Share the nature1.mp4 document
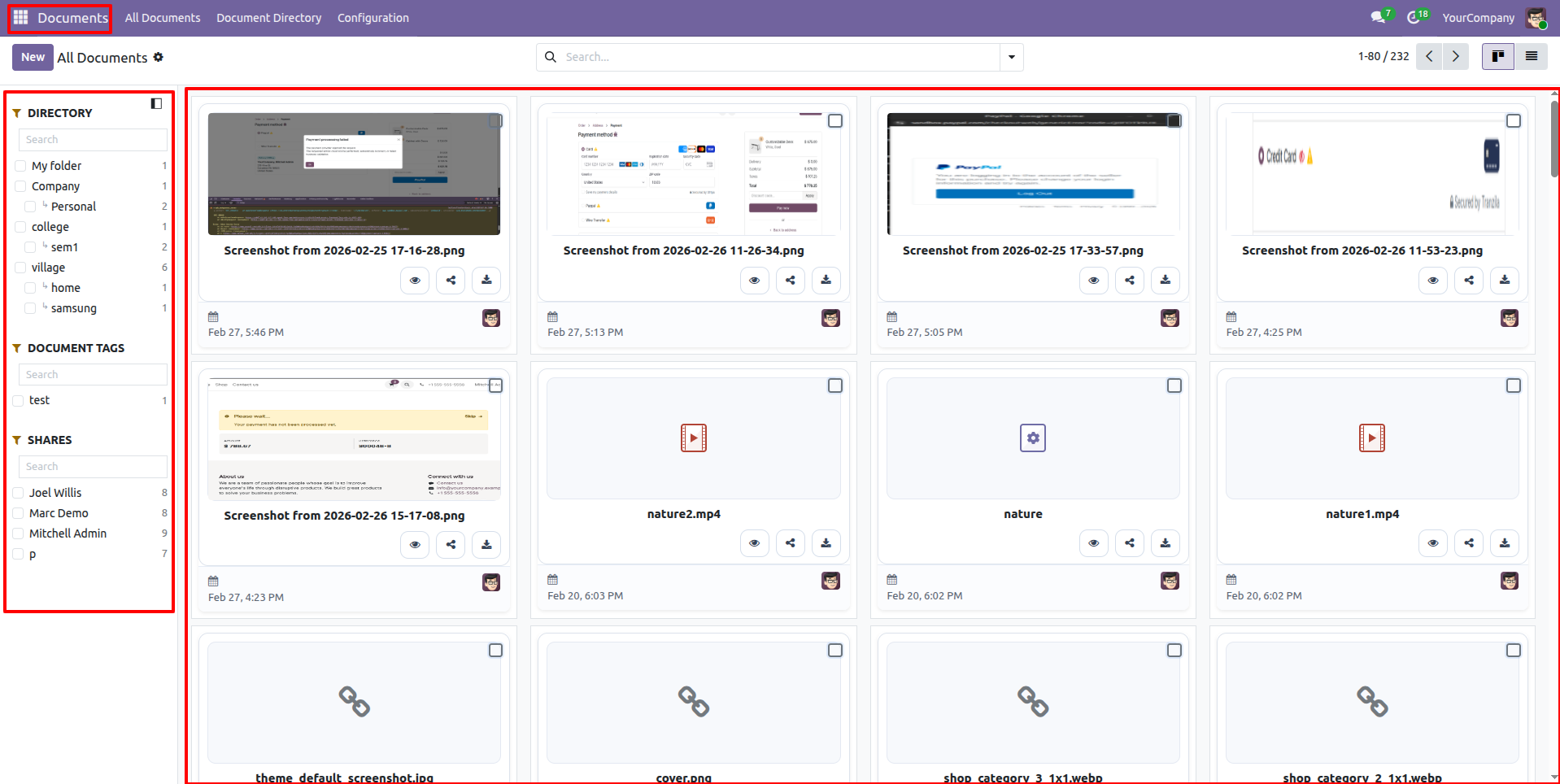The height and width of the screenshot is (784, 1560). click(1469, 542)
